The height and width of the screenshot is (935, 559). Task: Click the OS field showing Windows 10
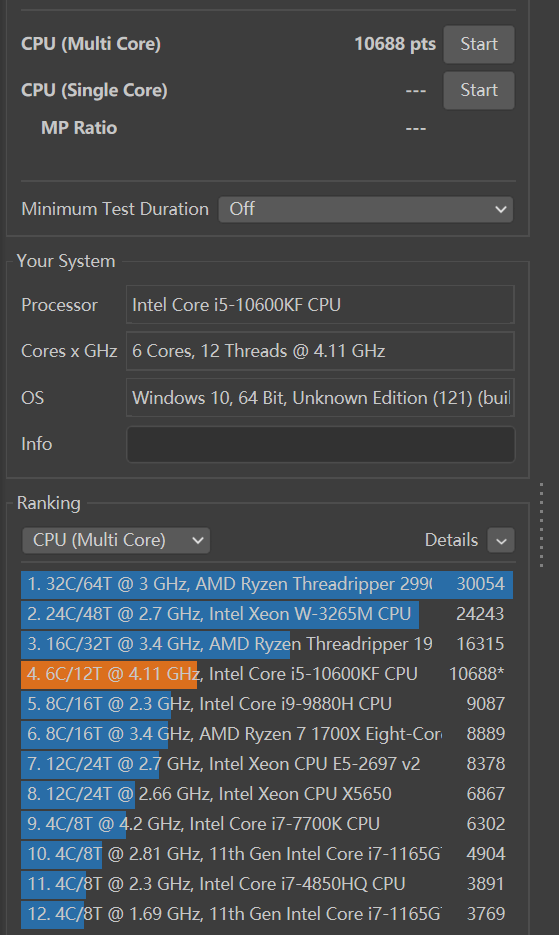[320, 397]
